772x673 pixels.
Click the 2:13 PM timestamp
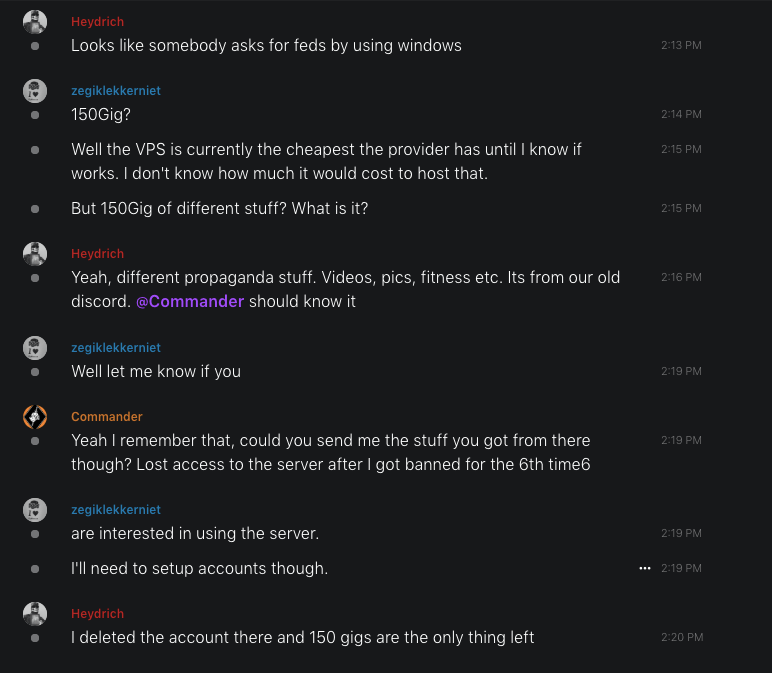(681, 45)
